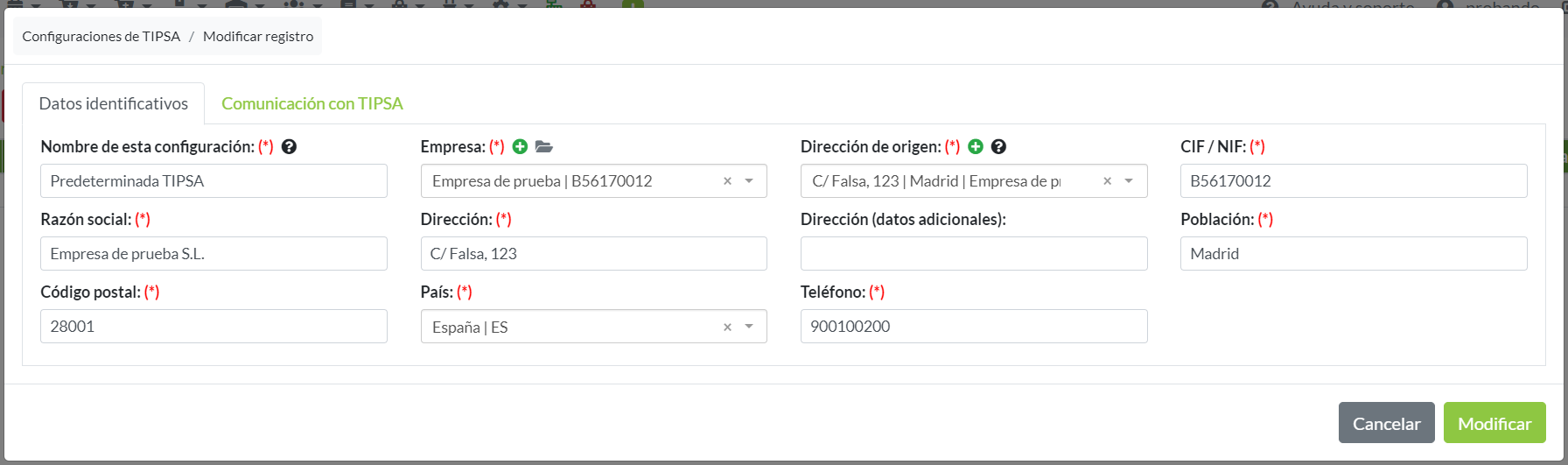Viewport: 1568px width, 465px height.
Task: Click the green Modificar button
Action: [1494, 424]
